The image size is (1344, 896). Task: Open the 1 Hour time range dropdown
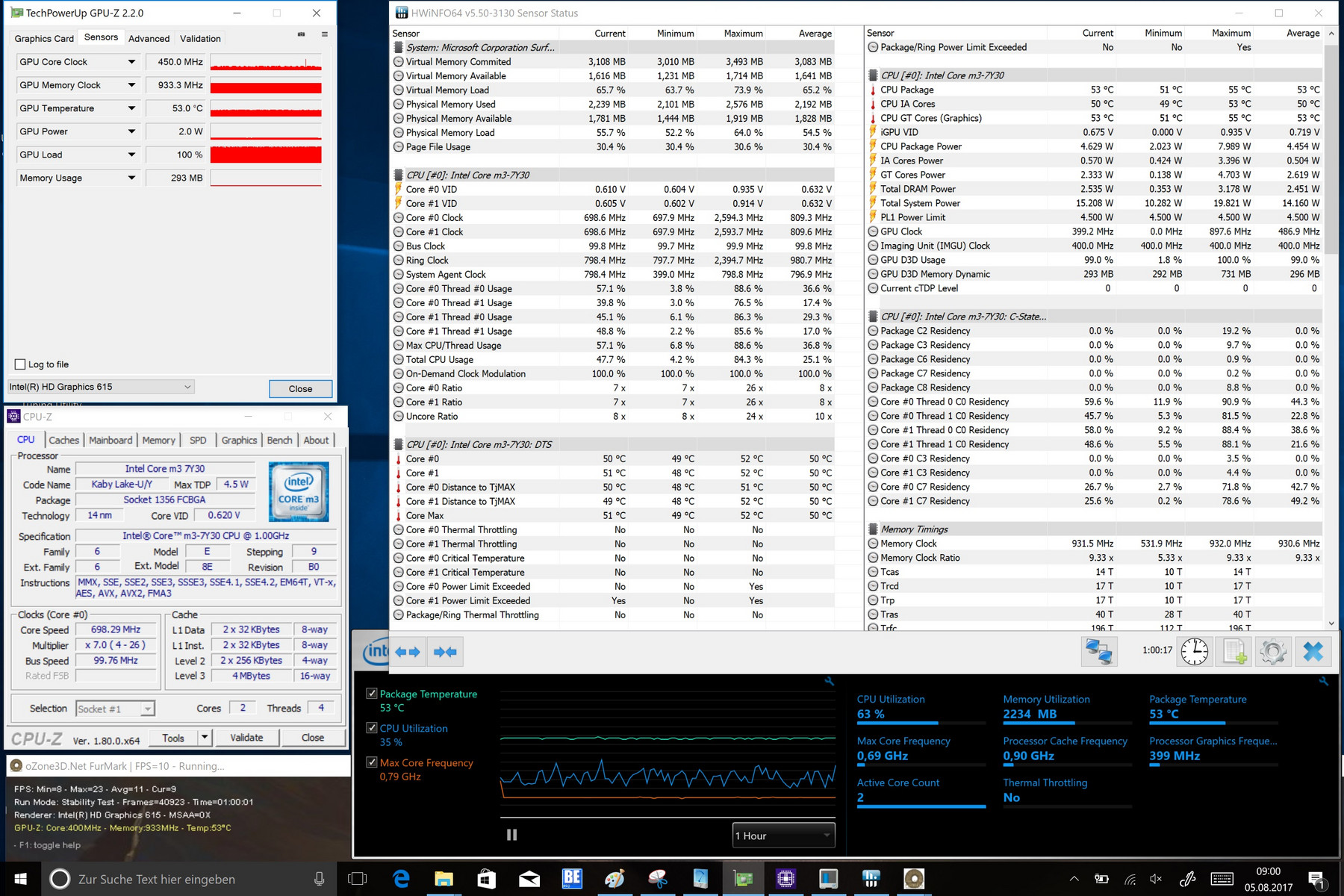point(783,836)
